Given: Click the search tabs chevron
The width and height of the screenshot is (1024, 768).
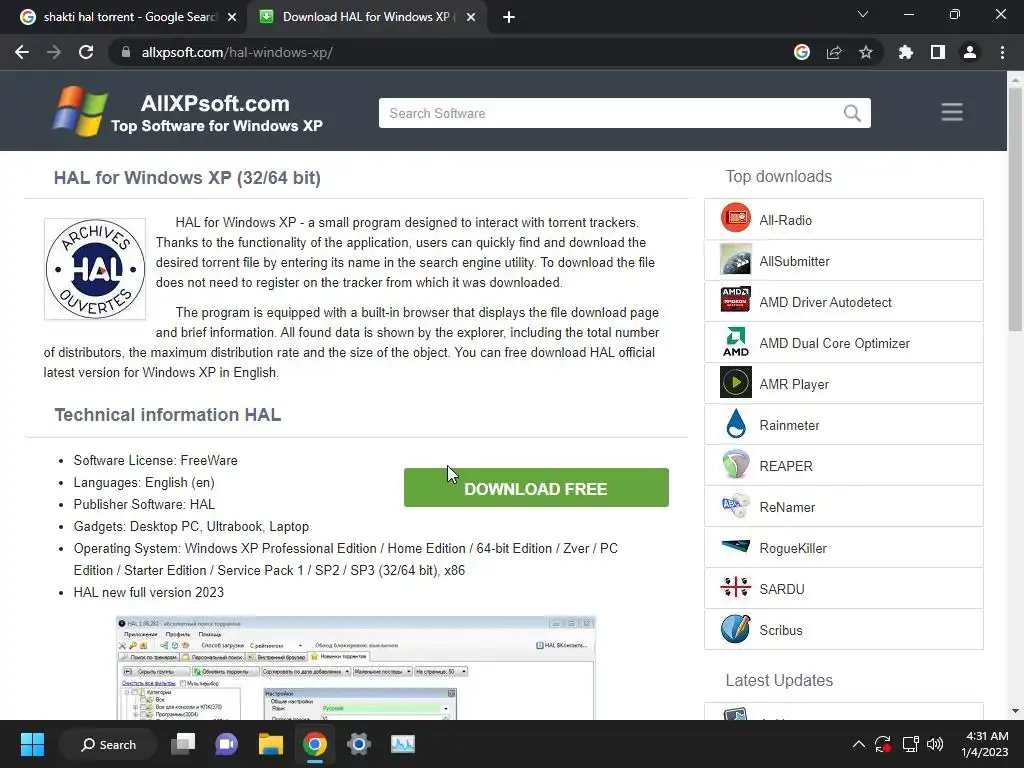Looking at the screenshot, I should point(863,14).
